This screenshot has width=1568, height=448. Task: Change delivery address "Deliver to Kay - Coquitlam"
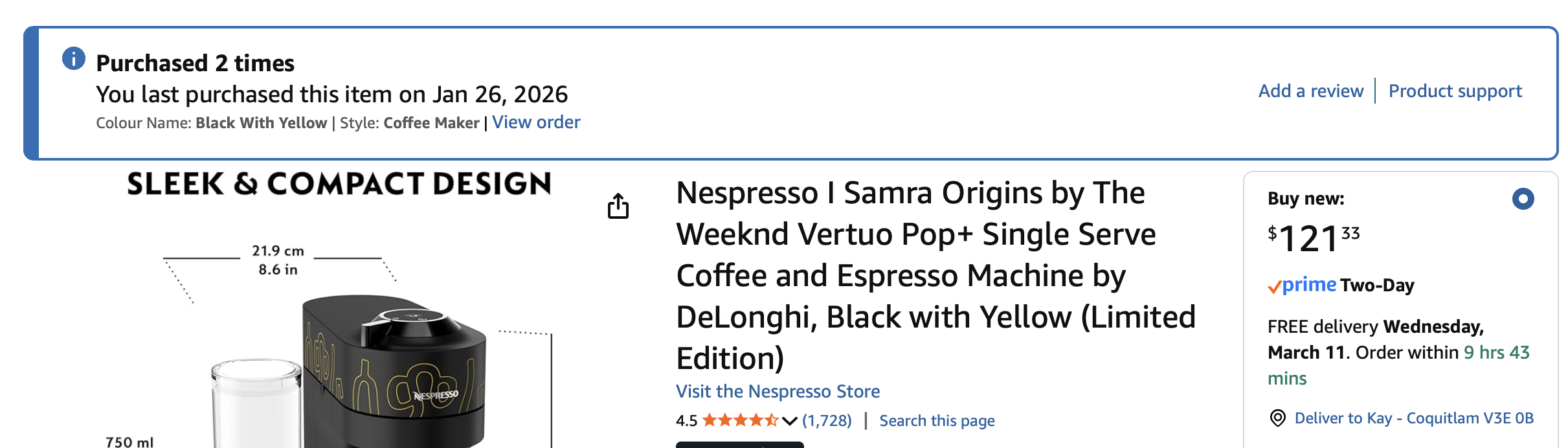pyautogui.click(x=1414, y=418)
